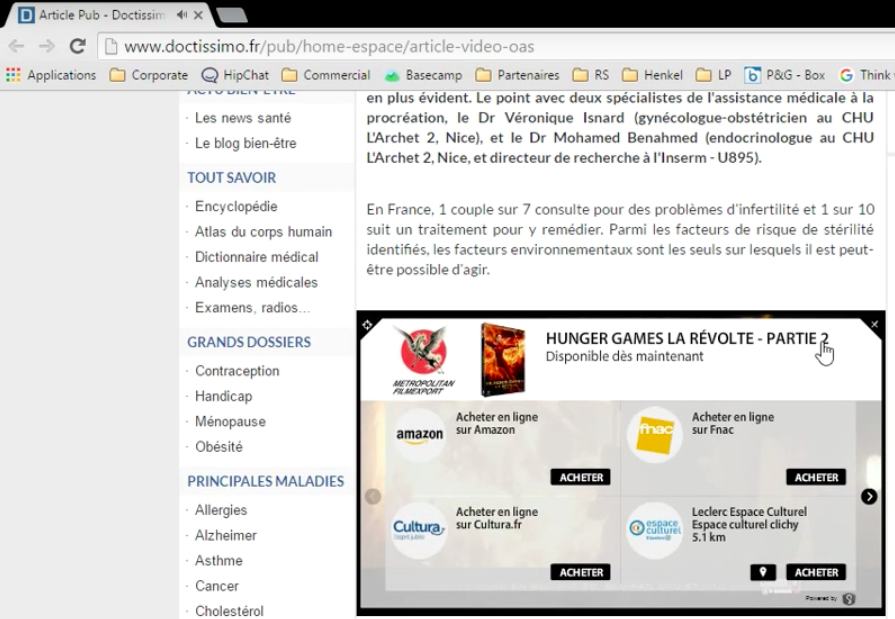
Task: Close the Hunger Games ad overlay
Action: (x=874, y=324)
